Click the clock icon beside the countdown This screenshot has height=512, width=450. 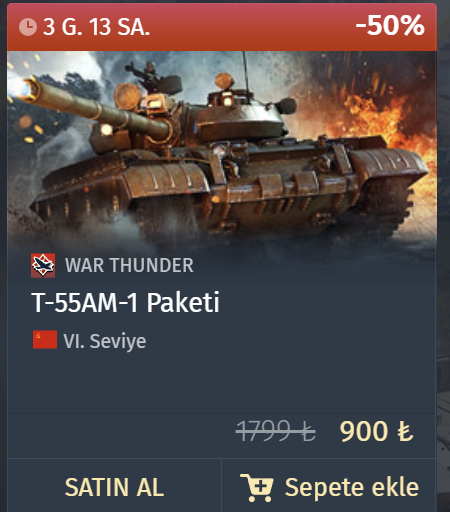[28, 27]
